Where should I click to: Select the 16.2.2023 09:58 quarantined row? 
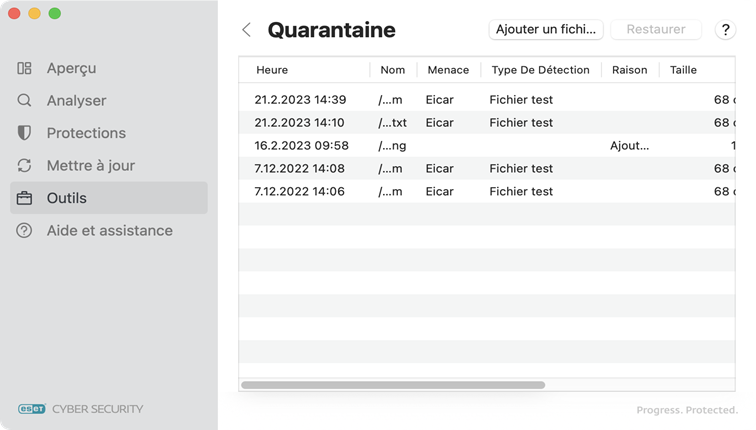[x=300, y=146]
